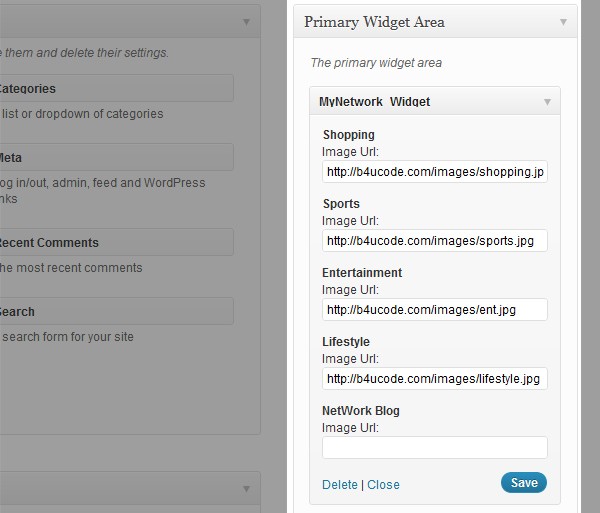Focus the Lifestyle Image Url field

click(435, 379)
